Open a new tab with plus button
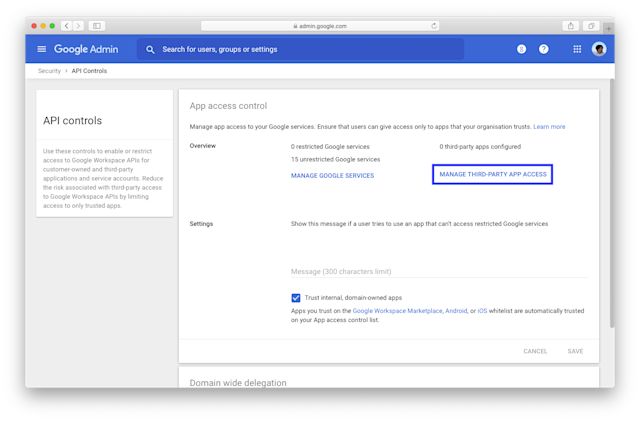This screenshot has width=640, height=421. pyautogui.click(x=608, y=29)
